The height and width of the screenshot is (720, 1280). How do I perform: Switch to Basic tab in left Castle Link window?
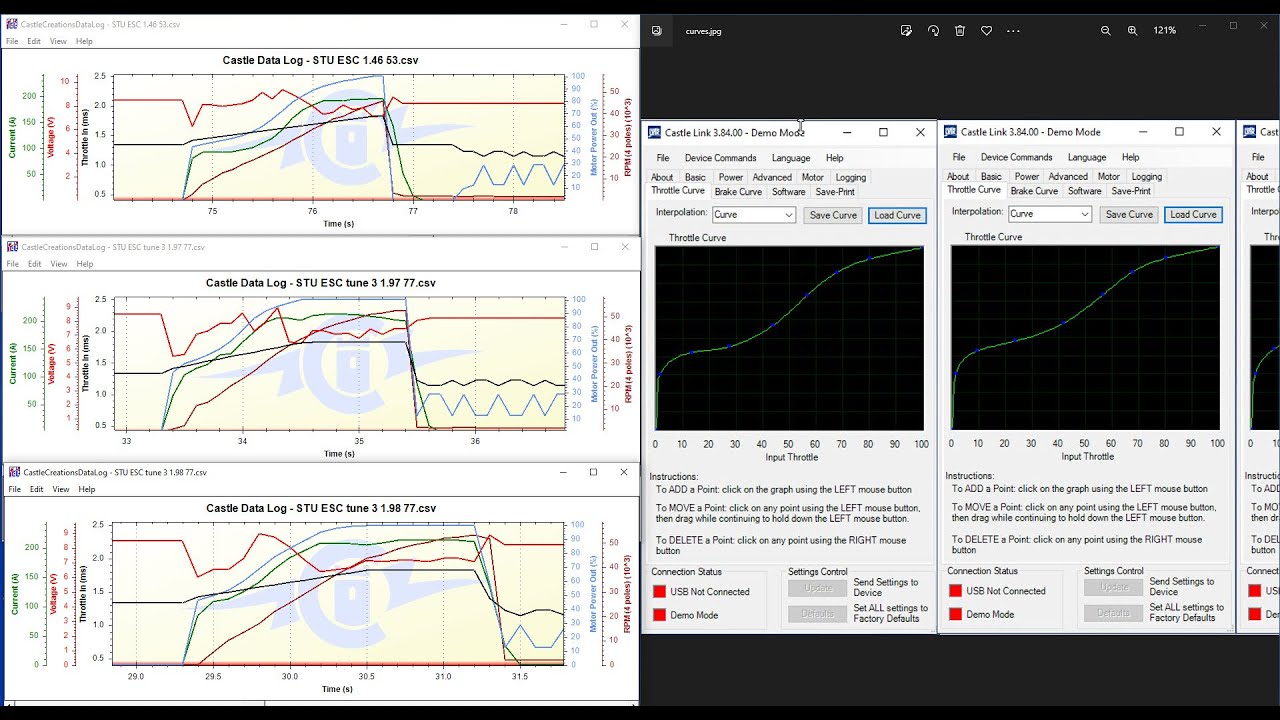pos(695,177)
